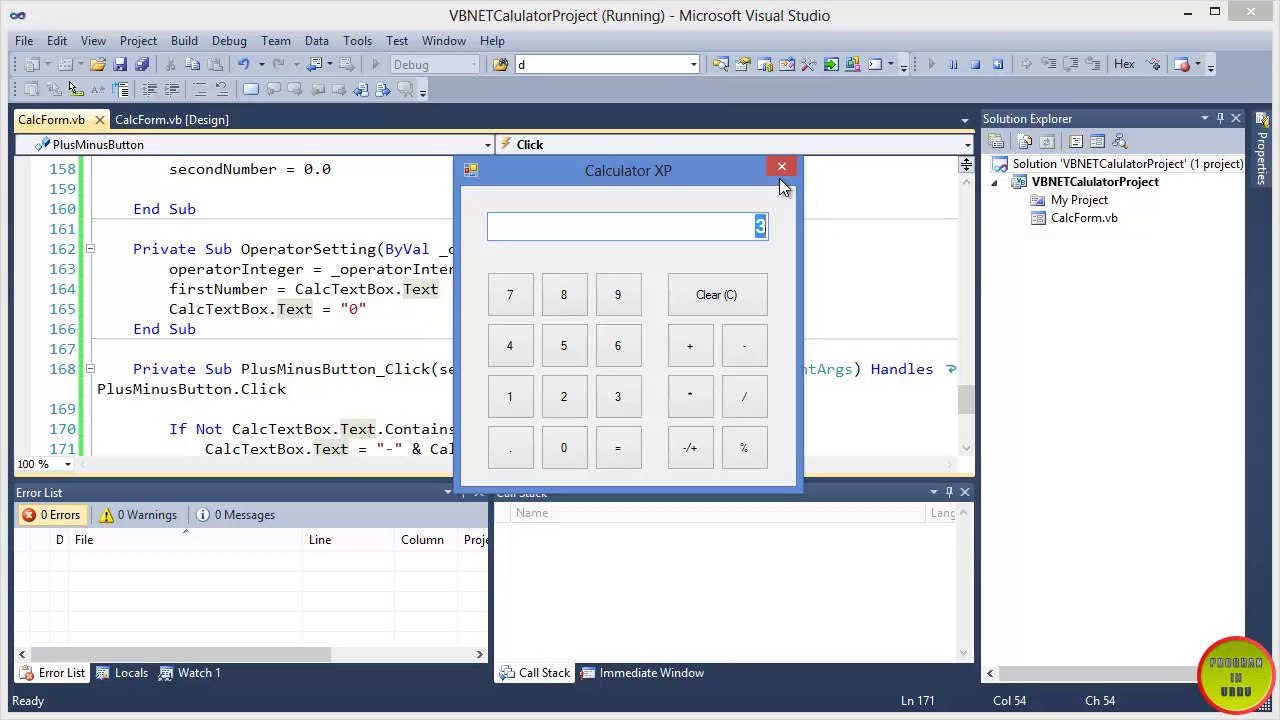The image size is (1280, 720).
Task: Switch to CalcForm.vb [Design] tab
Action: [x=172, y=120]
